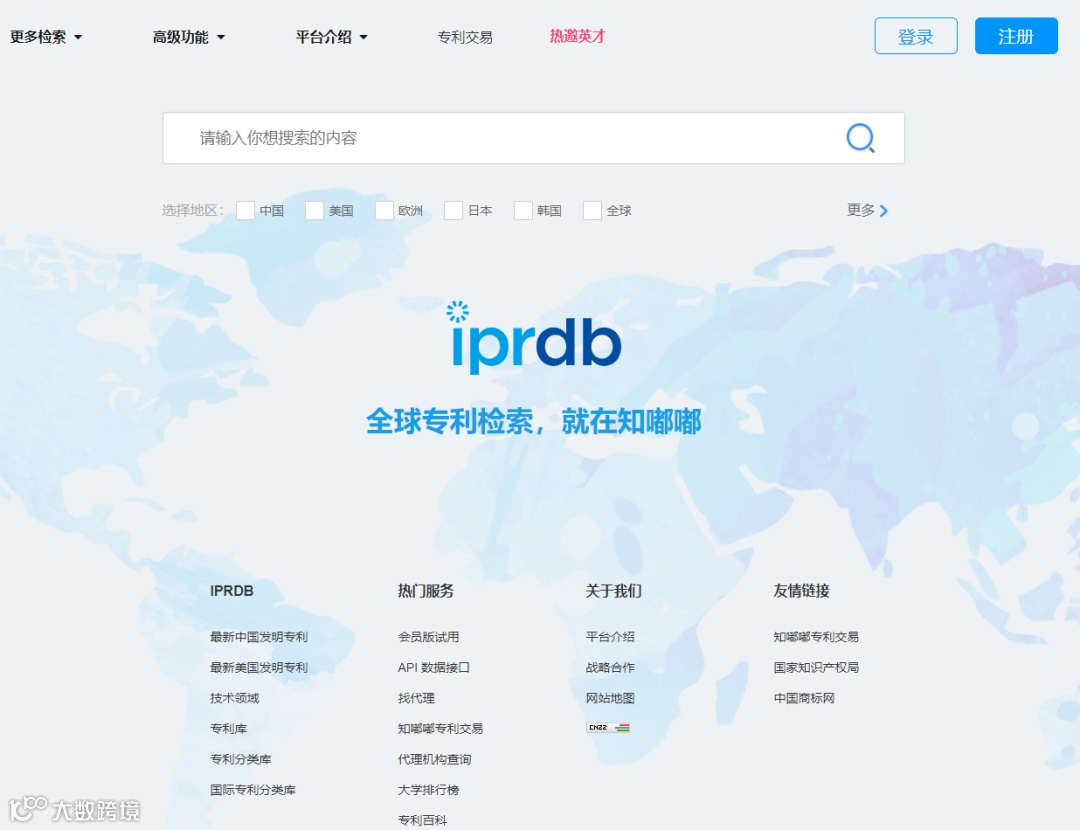
Task: Open 平台介绍 link under 关于我们
Action: [610, 636]
